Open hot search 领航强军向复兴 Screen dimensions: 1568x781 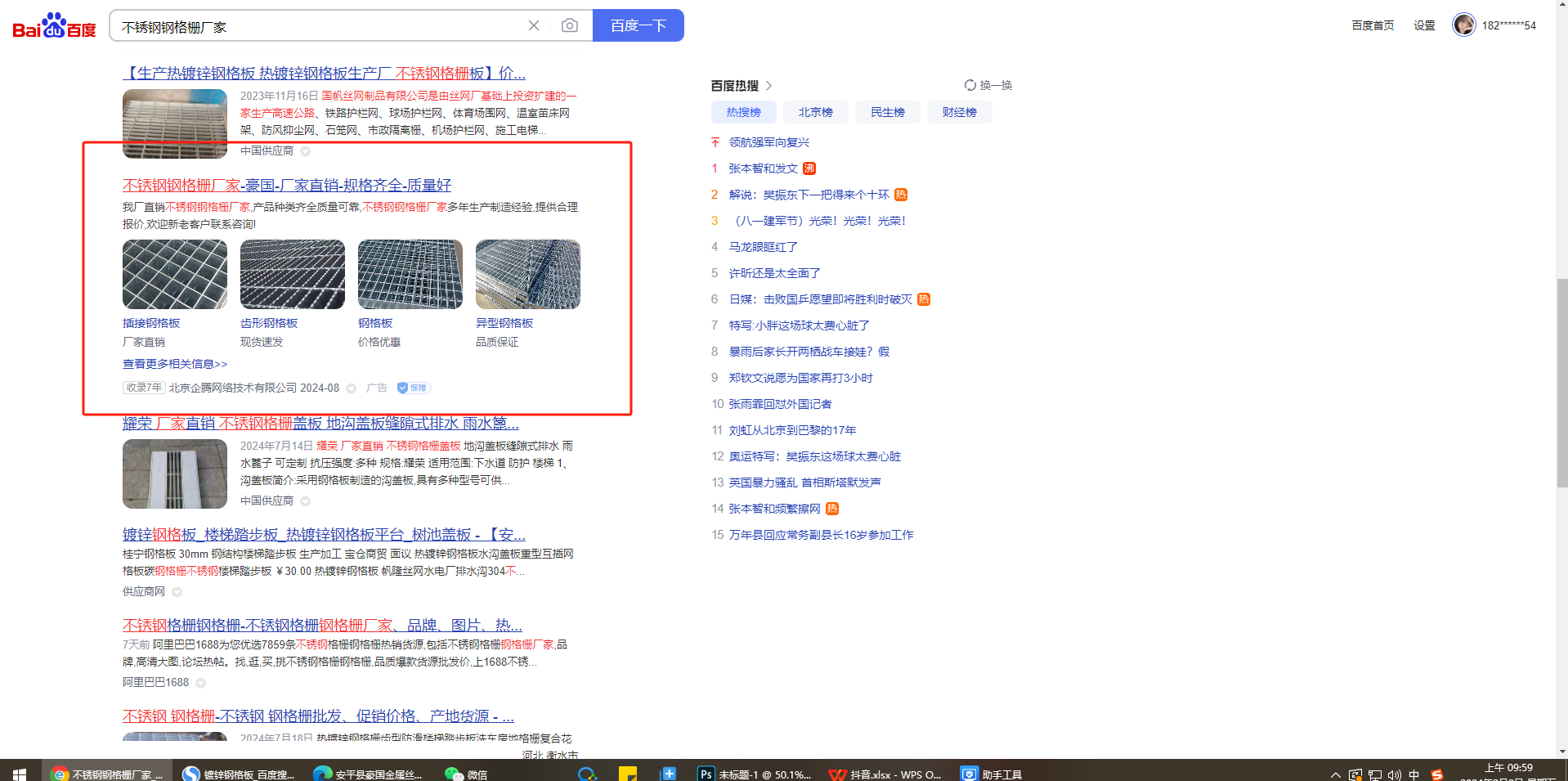(768, 142)
